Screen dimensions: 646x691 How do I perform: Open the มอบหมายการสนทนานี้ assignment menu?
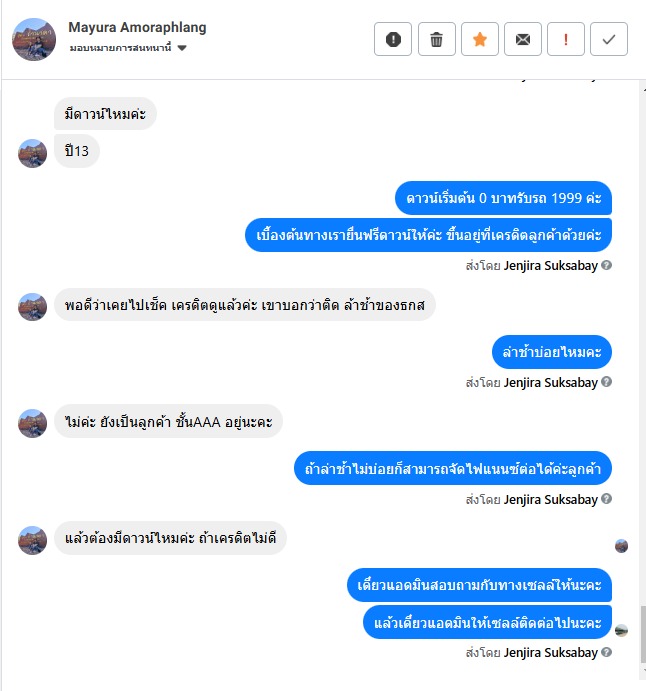128,48
